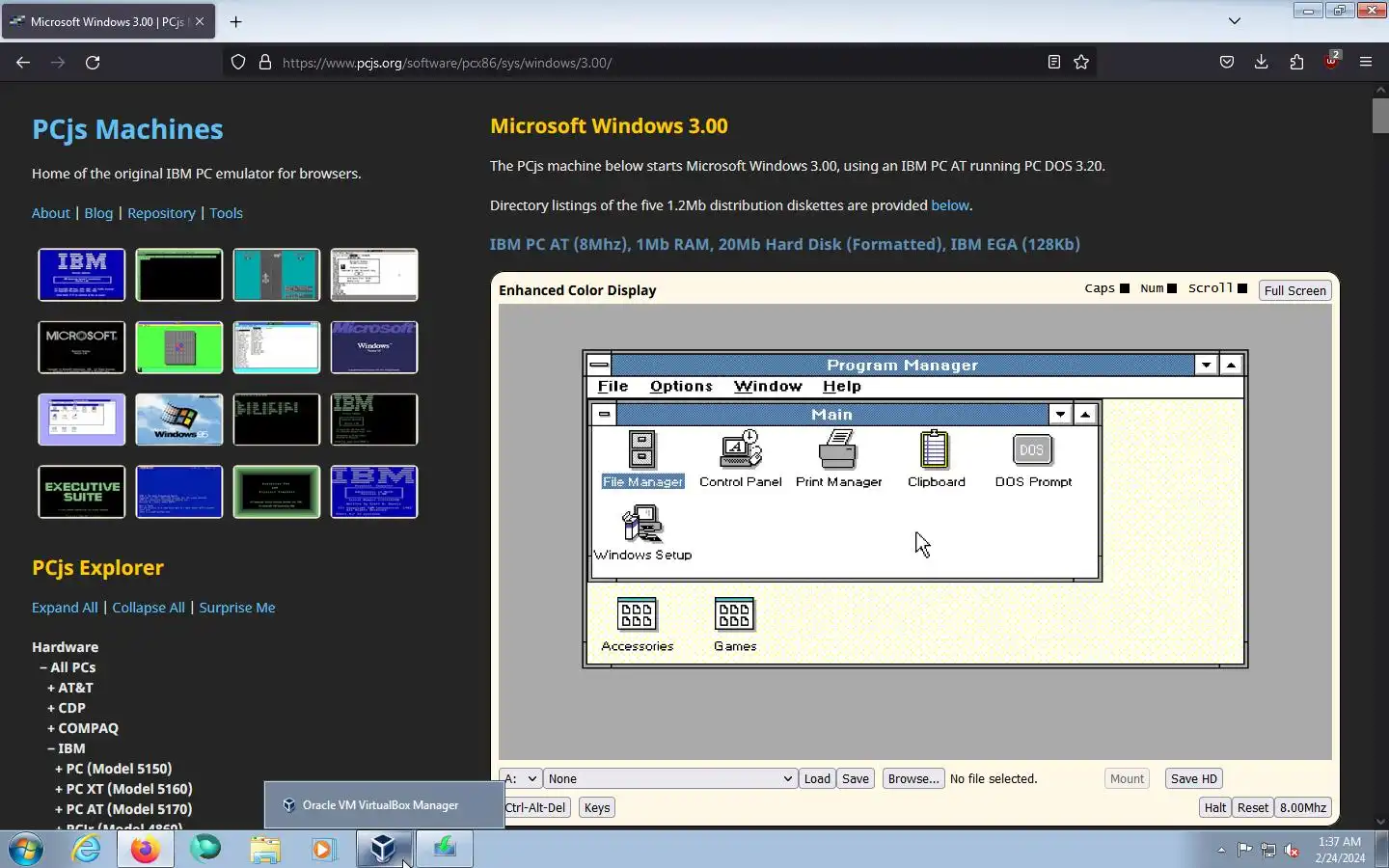The width and height of the screenshot is (1389, 868).
Task: Open the Firefox downloads panel
Action: [1261, 63]
